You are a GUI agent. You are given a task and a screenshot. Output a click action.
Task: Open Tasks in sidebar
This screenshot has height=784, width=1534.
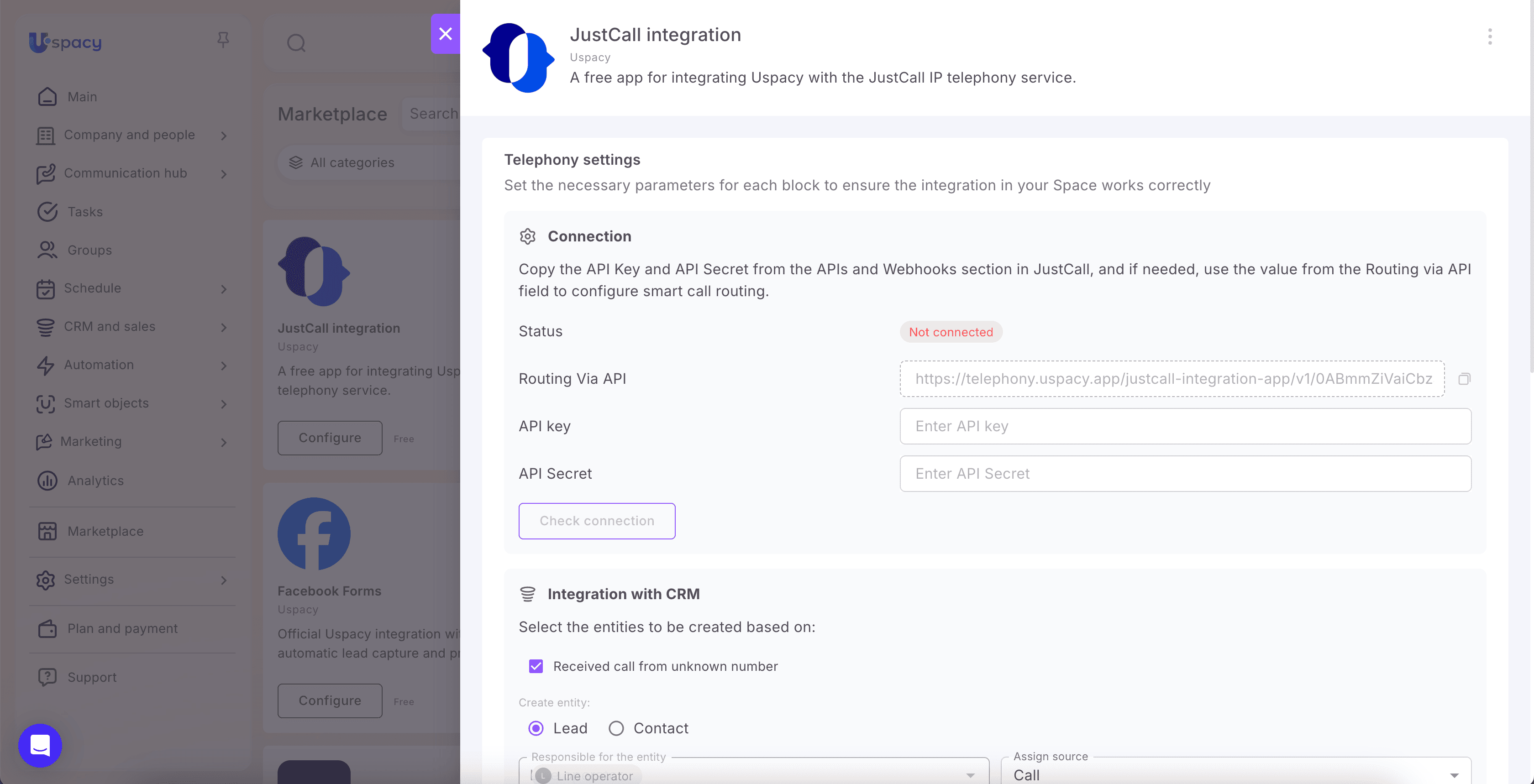tap(85, 212)
